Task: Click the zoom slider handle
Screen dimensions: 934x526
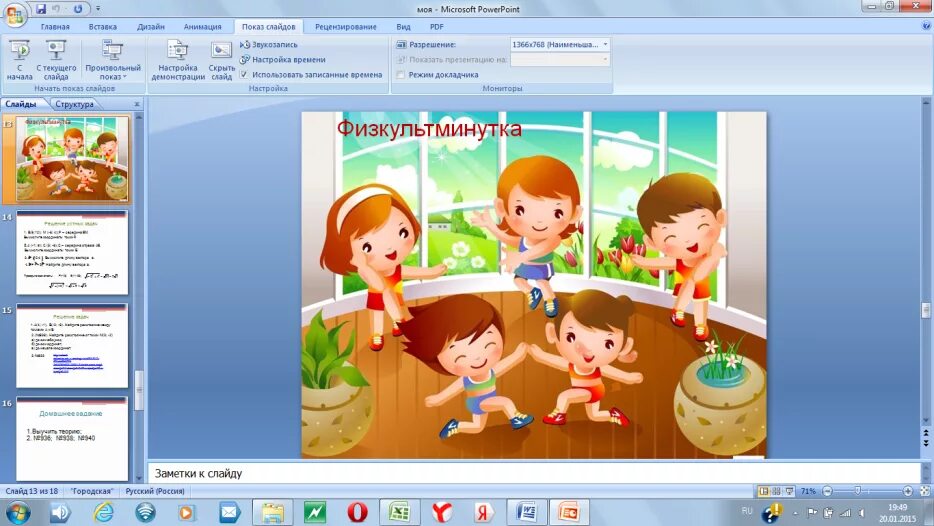Action: tap(858, 491)
